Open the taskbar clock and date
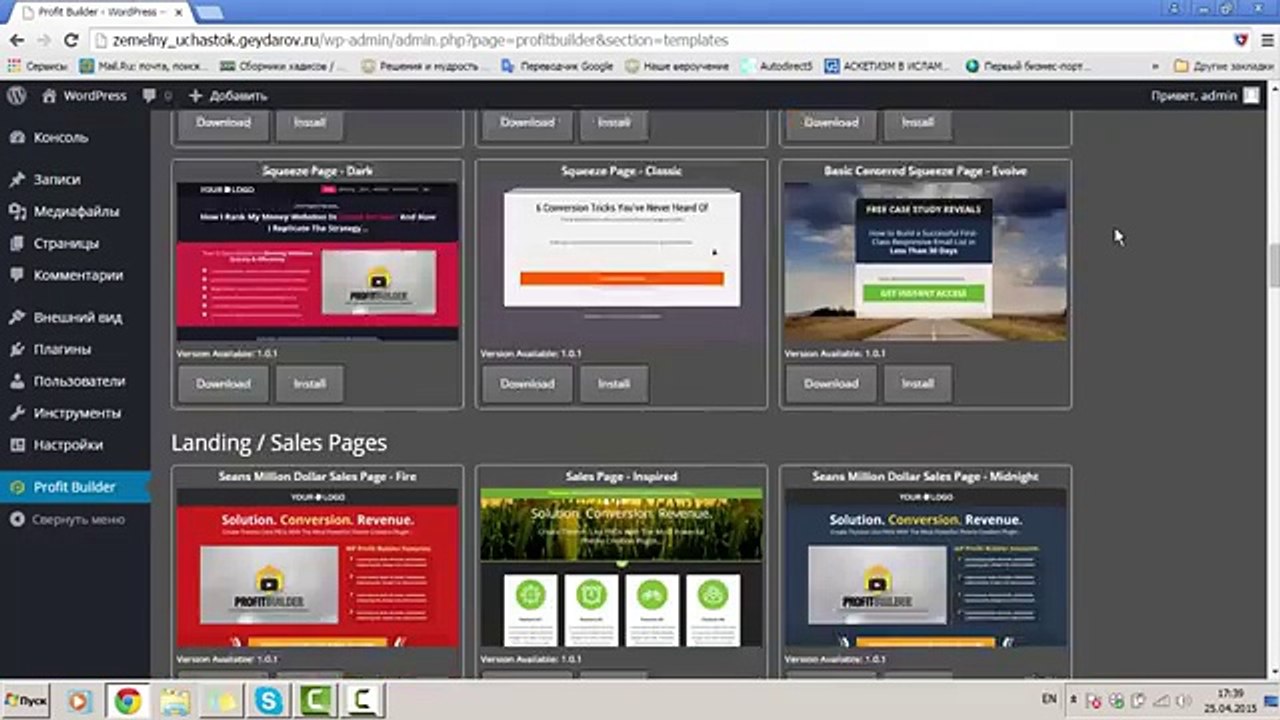 pyautogui.click(x=1230, y=700)
